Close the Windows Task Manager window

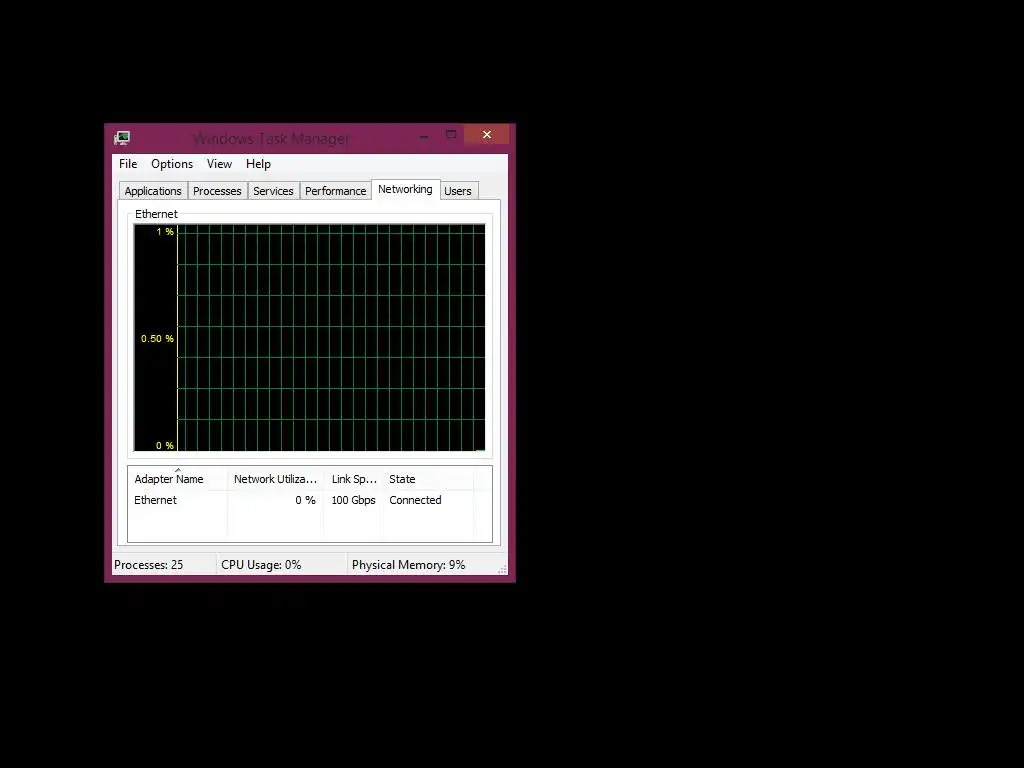coord(487,135)
